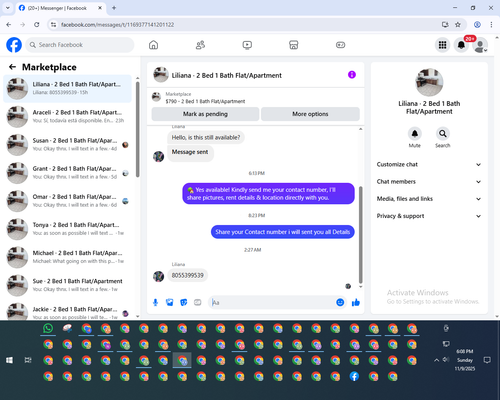This screenshot has height=400, width=500.
Task: Attach a photo with the image icon
Action: (170, 302)
